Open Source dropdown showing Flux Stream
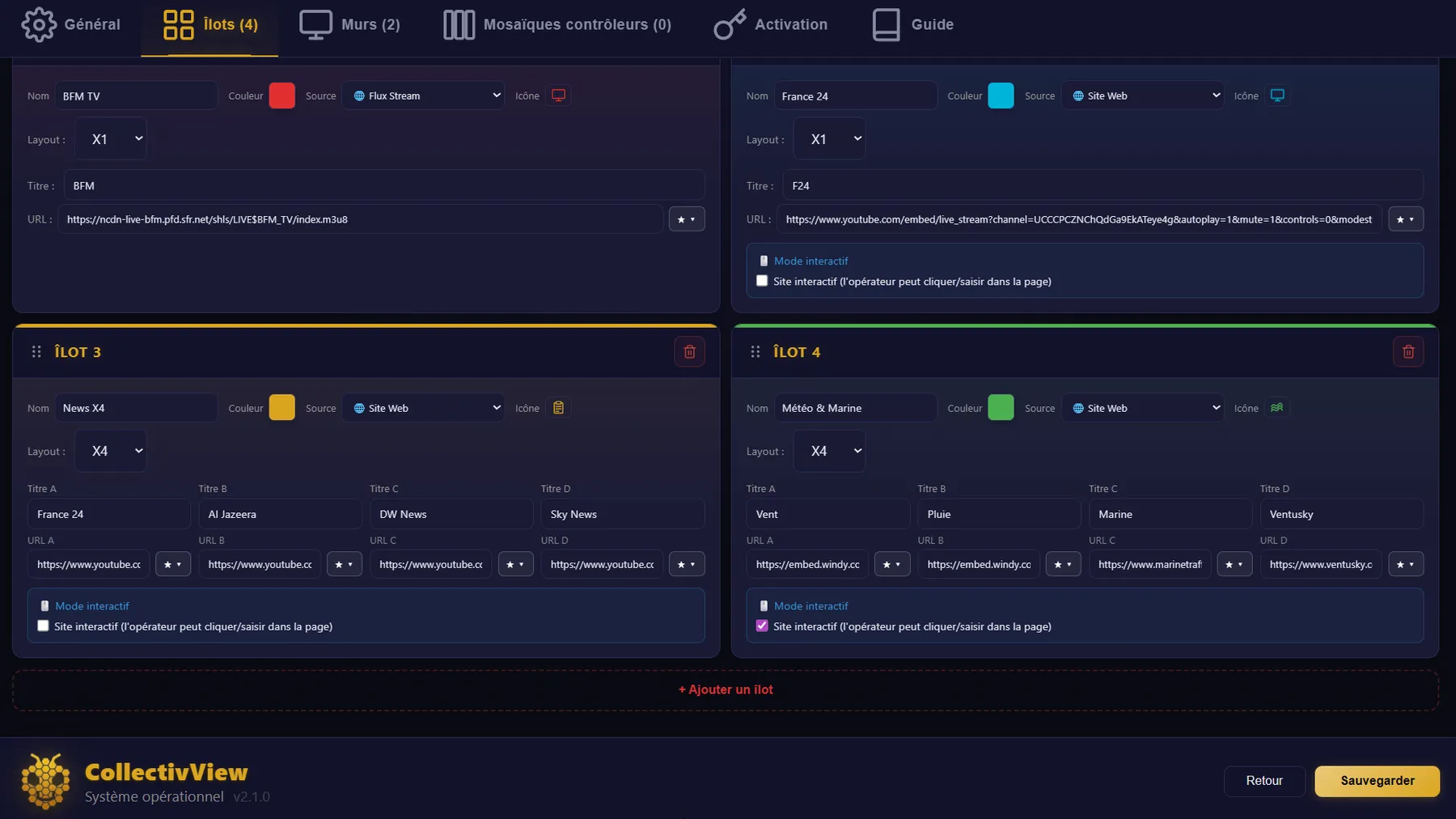1456x819 pixels. coord(423,95)
